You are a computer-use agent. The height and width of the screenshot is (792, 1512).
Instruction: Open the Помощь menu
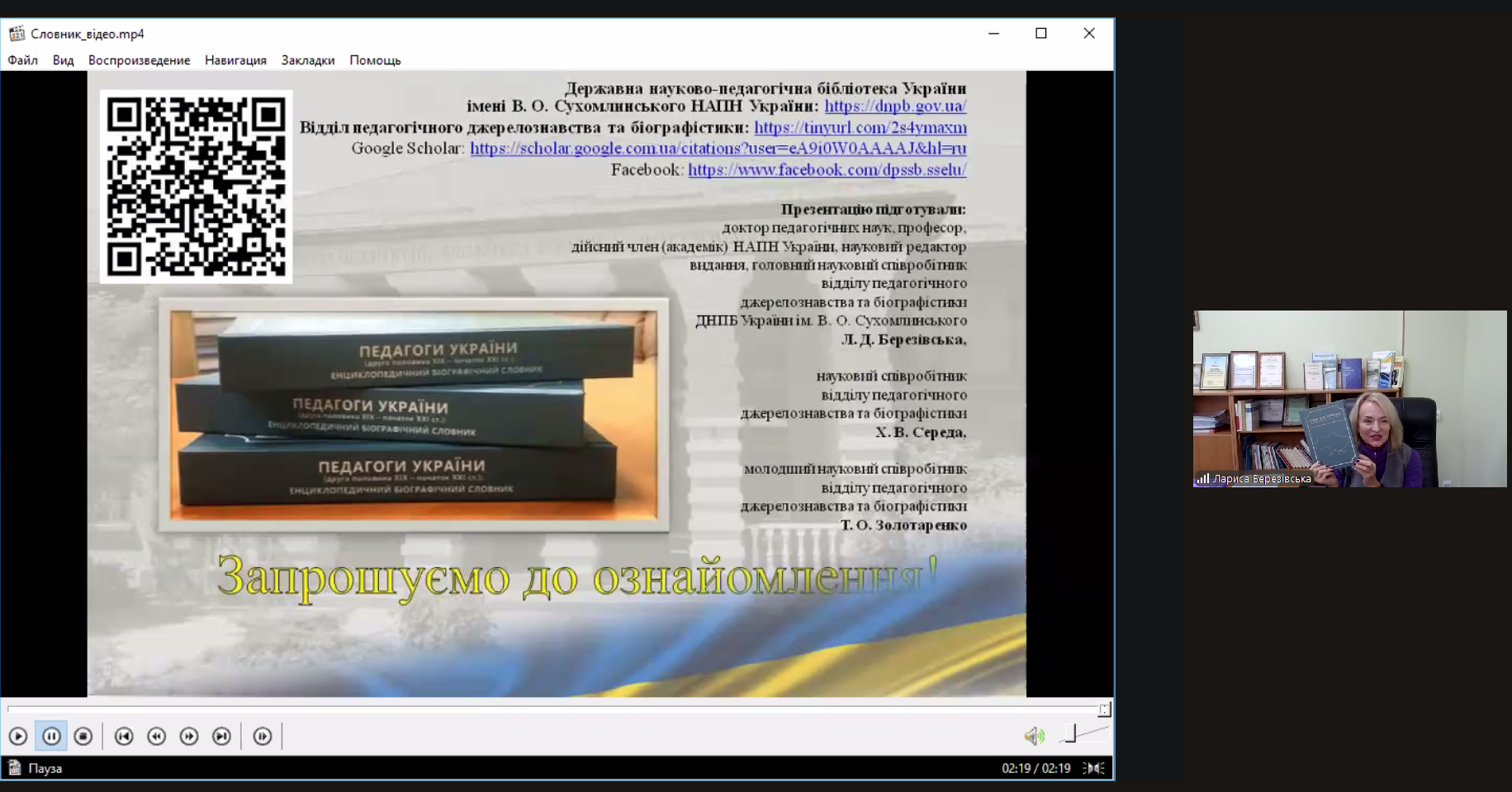click(375, 60)
